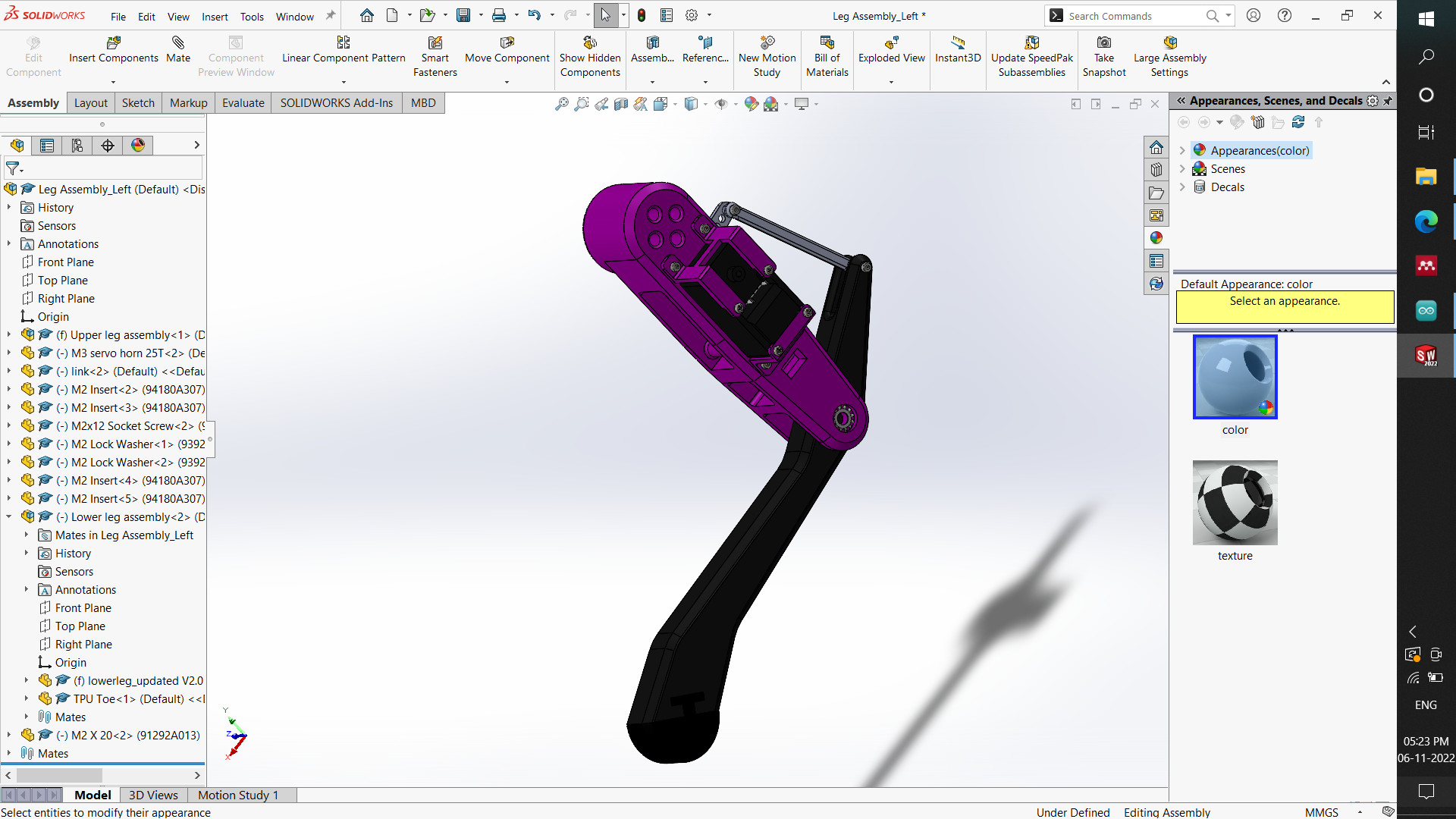
Task: Select the color appearance thumbnail
Action: [1235, 377]
